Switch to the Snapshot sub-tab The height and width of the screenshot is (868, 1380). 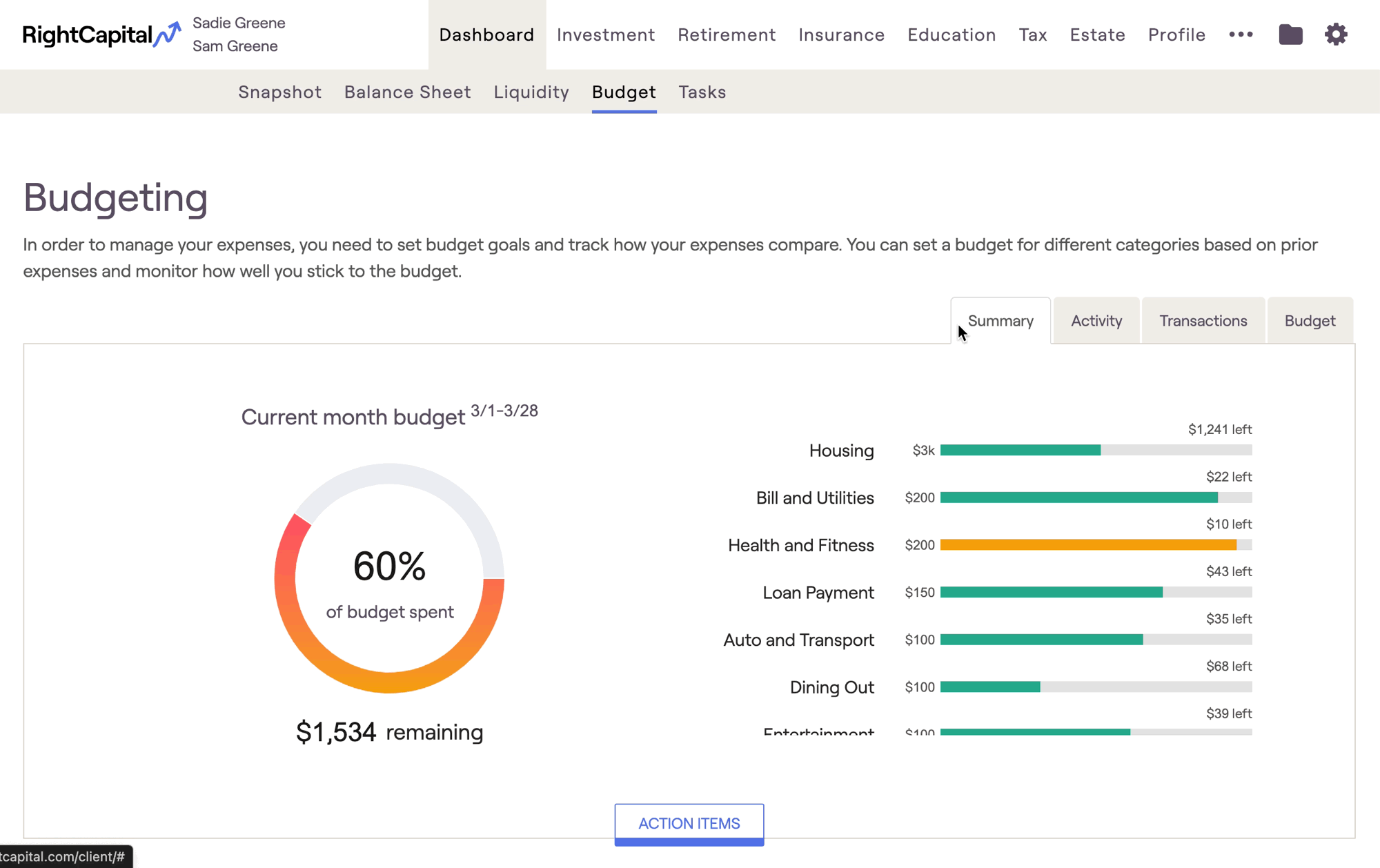pyautogui.click(x=279, y=92)
